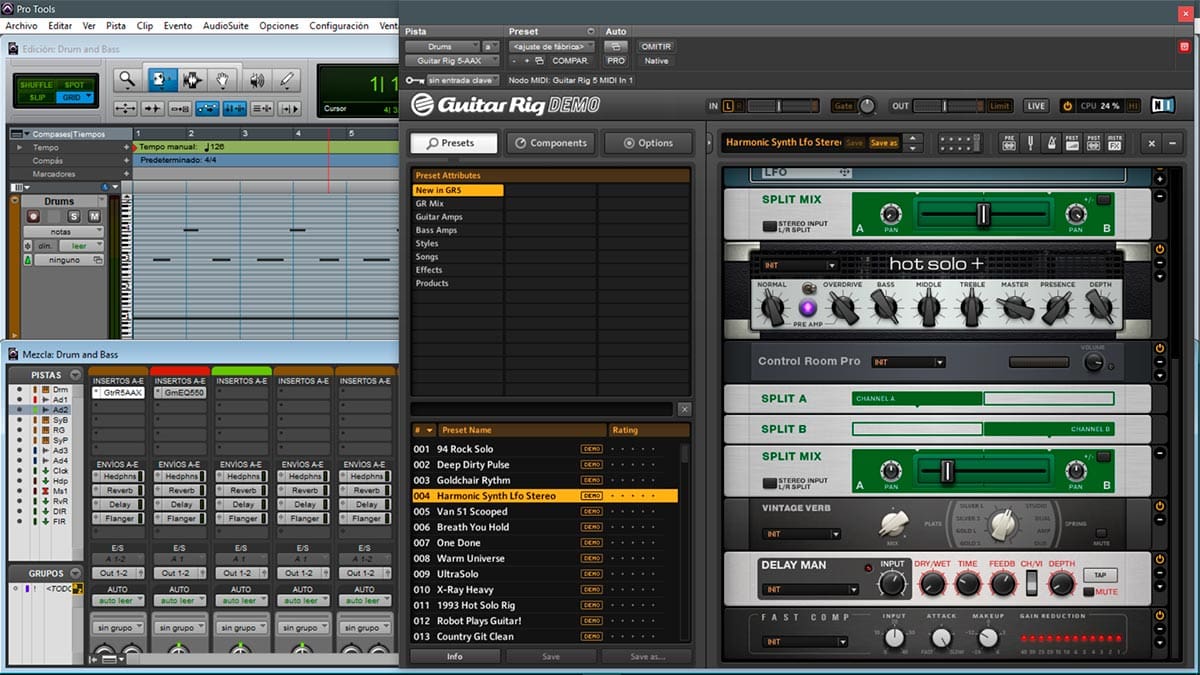This screenshot has height=675, width=1200.
Task: Click the preset library folder icon beside COMPAR
Action: tap(538, 61)
